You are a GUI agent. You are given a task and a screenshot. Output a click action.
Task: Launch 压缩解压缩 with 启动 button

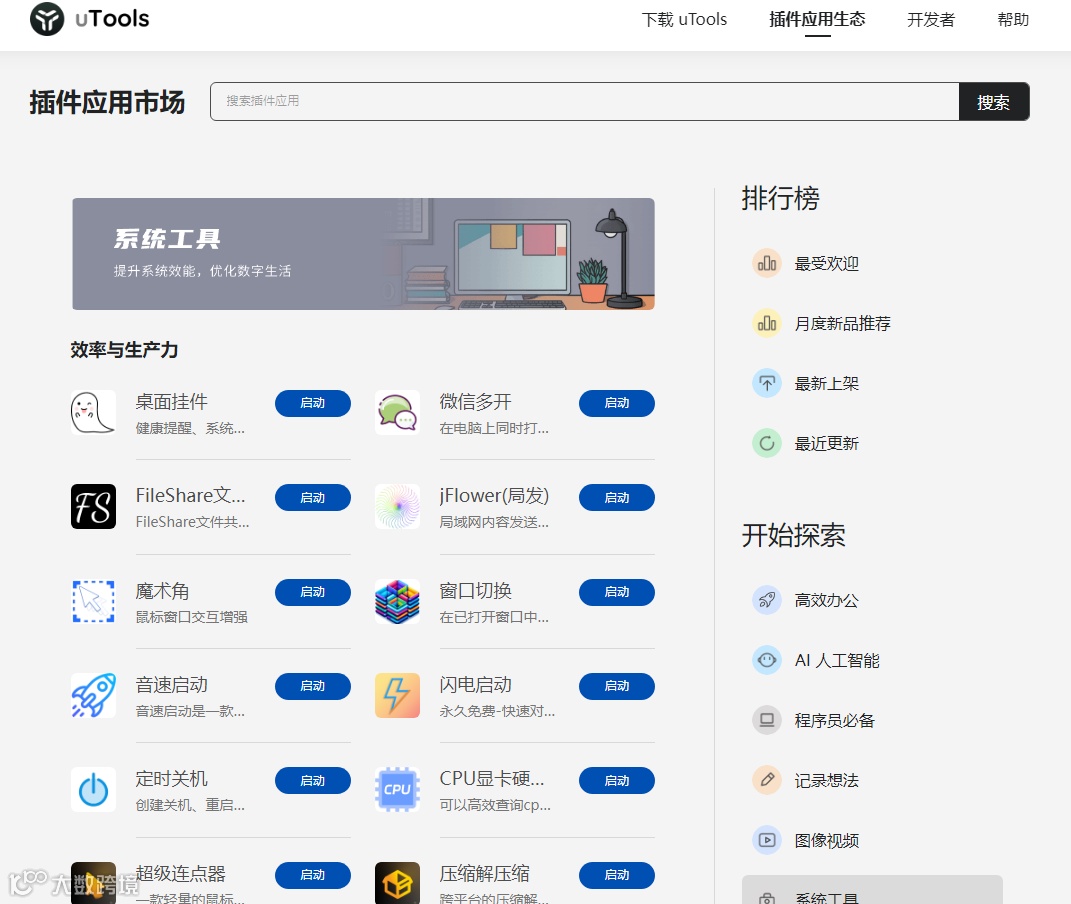(617, 875)
